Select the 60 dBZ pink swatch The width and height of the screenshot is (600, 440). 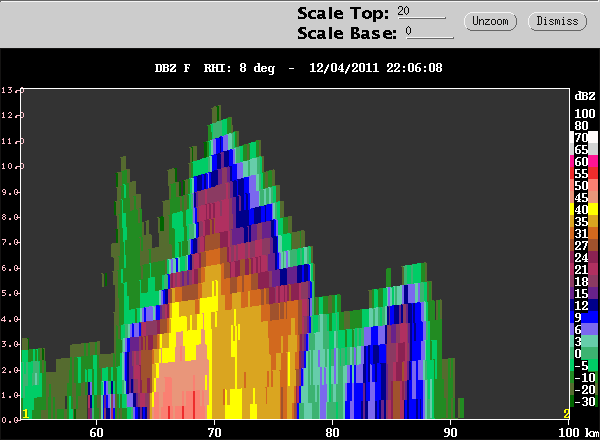coord(584,161)
